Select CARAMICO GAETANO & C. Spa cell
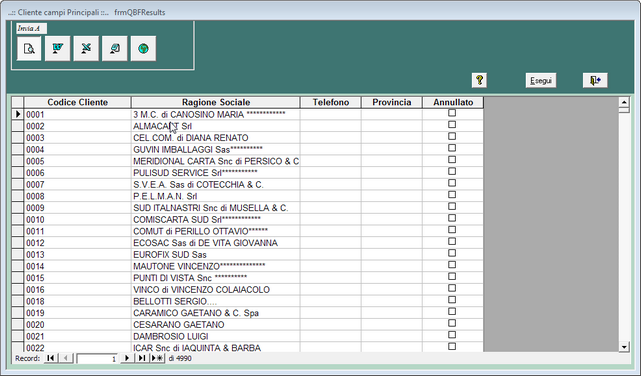 pos(215,313)
